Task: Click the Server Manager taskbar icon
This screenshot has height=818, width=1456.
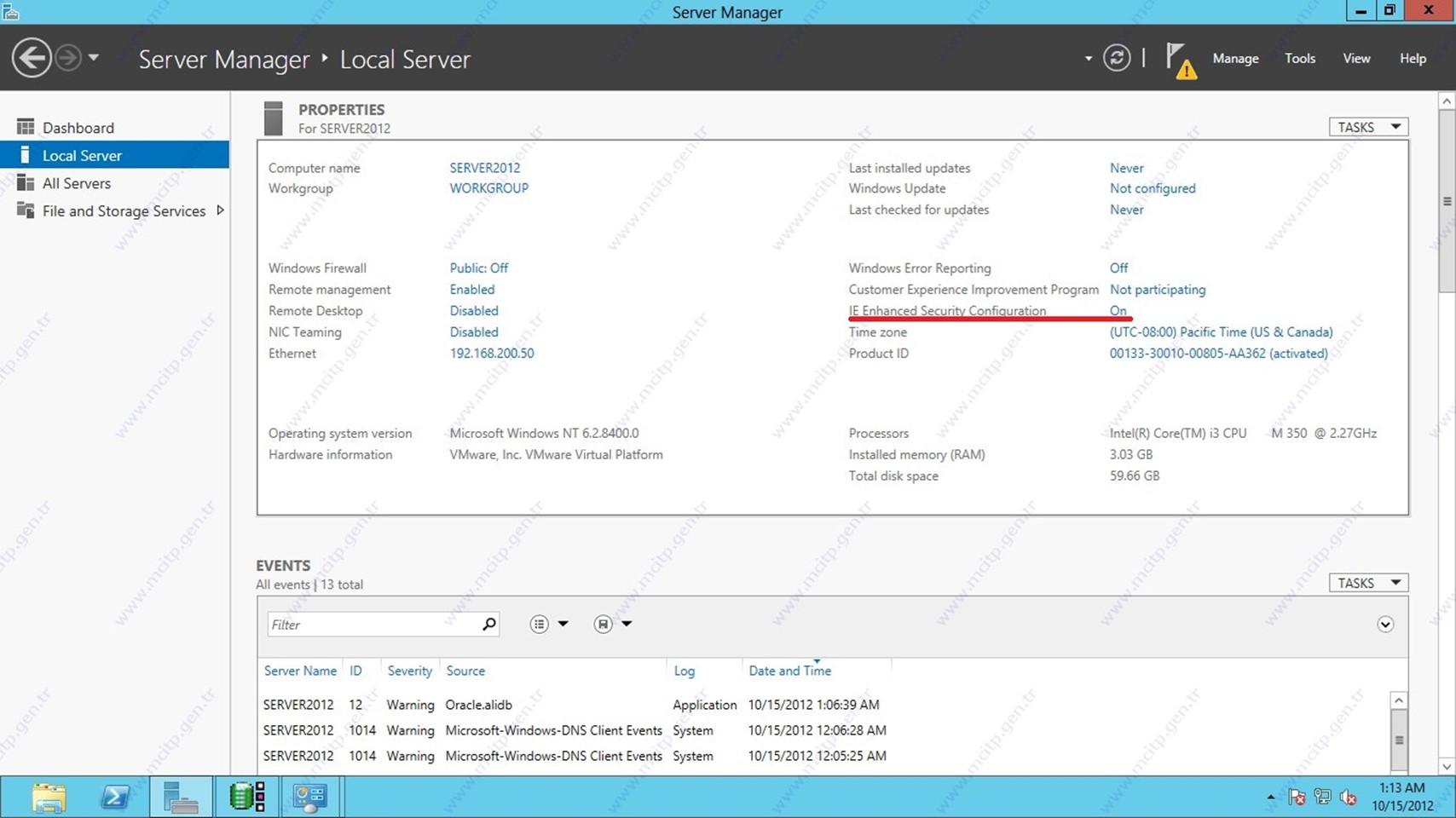Action: [x=181, y=798]
